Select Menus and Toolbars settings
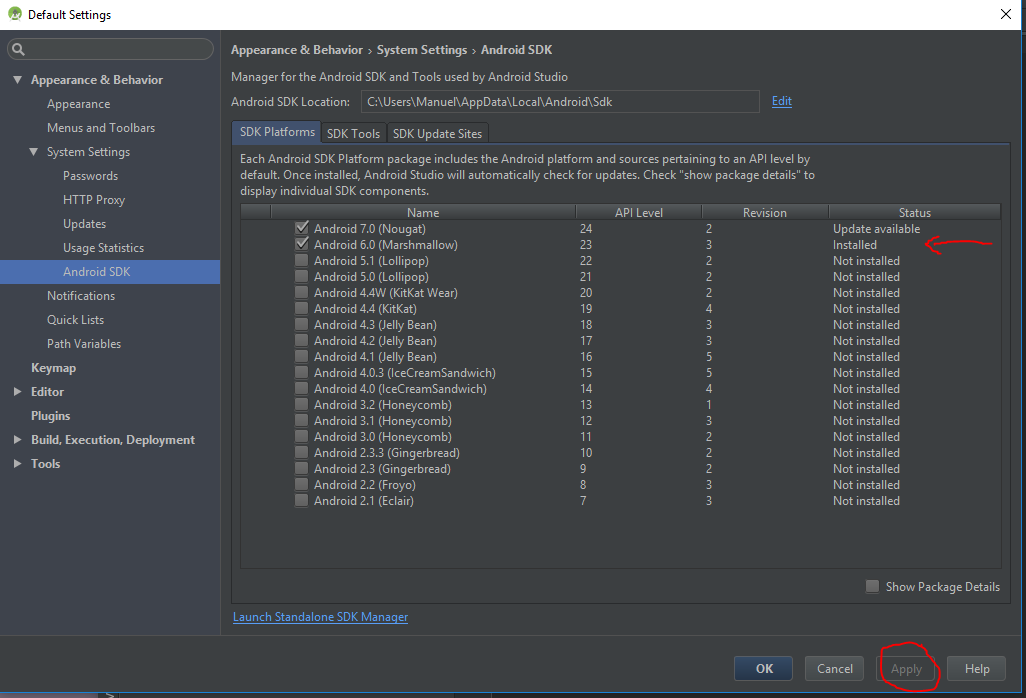1026x698 pixels. (101, 128)
